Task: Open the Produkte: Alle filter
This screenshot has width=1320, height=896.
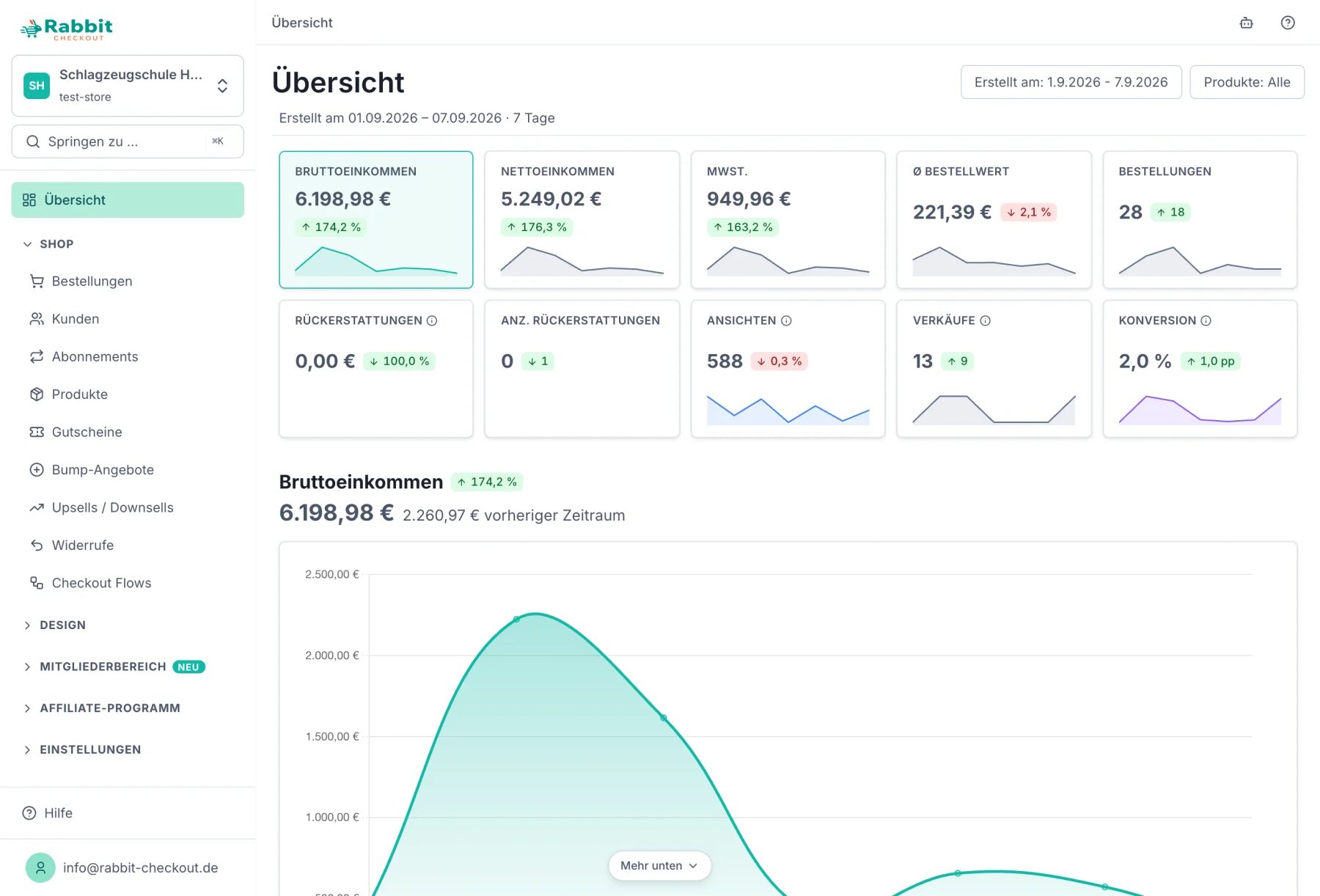Action: (x=1247, y=82)
